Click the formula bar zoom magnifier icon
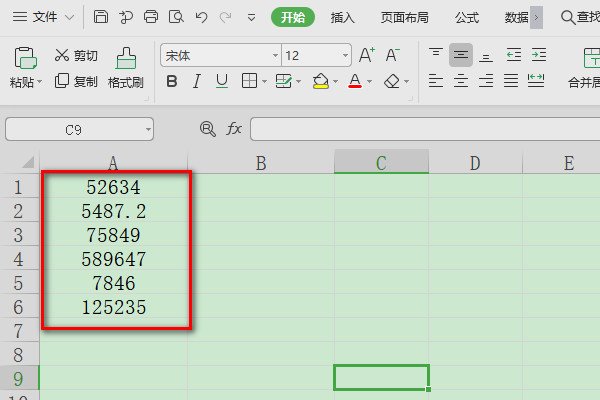The height and width of the screenshot is (400, 600). pyautogui.click(x=207, y=129)
